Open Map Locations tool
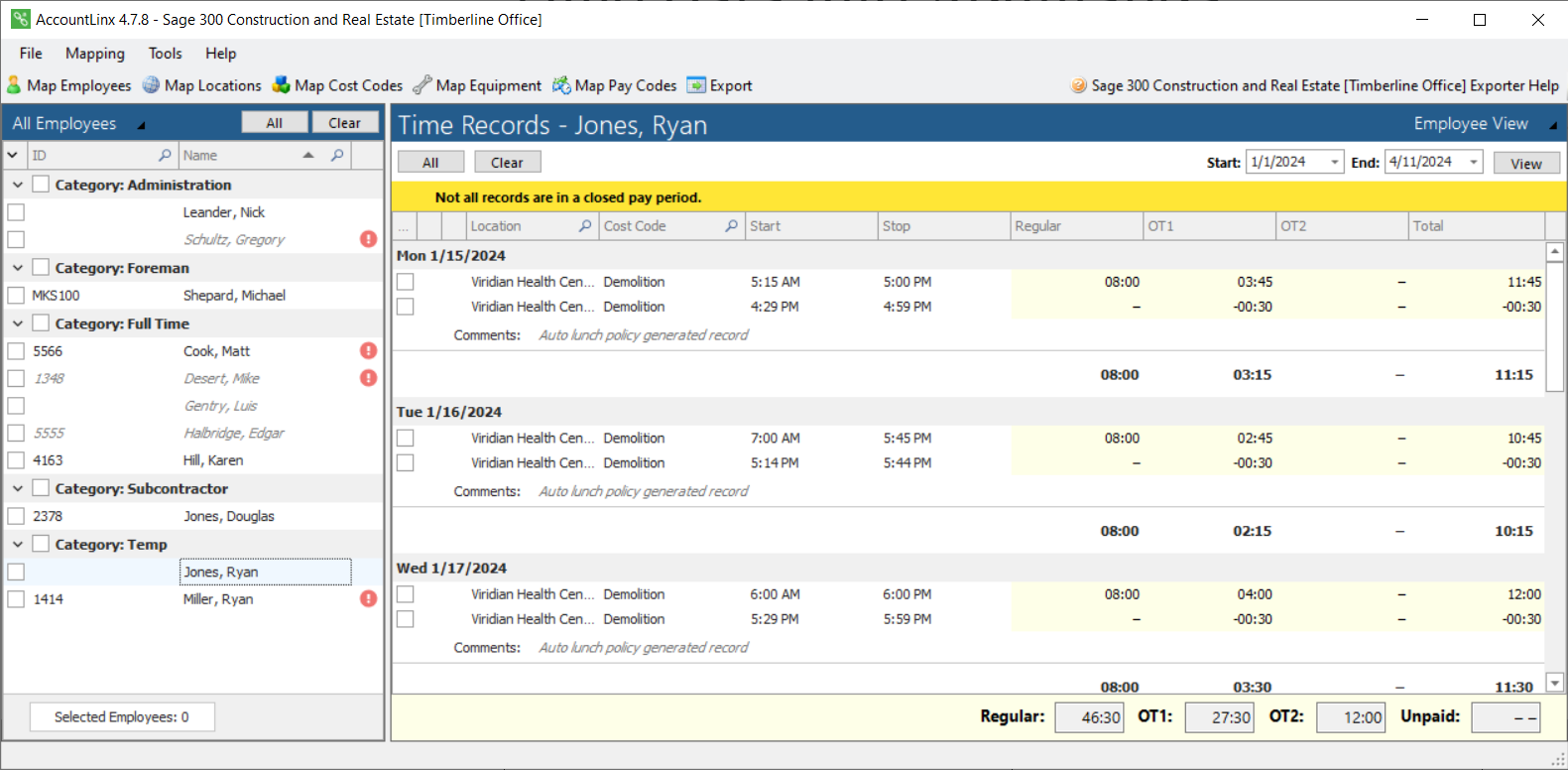Image resolution: width=1568 pixels, height=770 pixels. click(201, 85)
